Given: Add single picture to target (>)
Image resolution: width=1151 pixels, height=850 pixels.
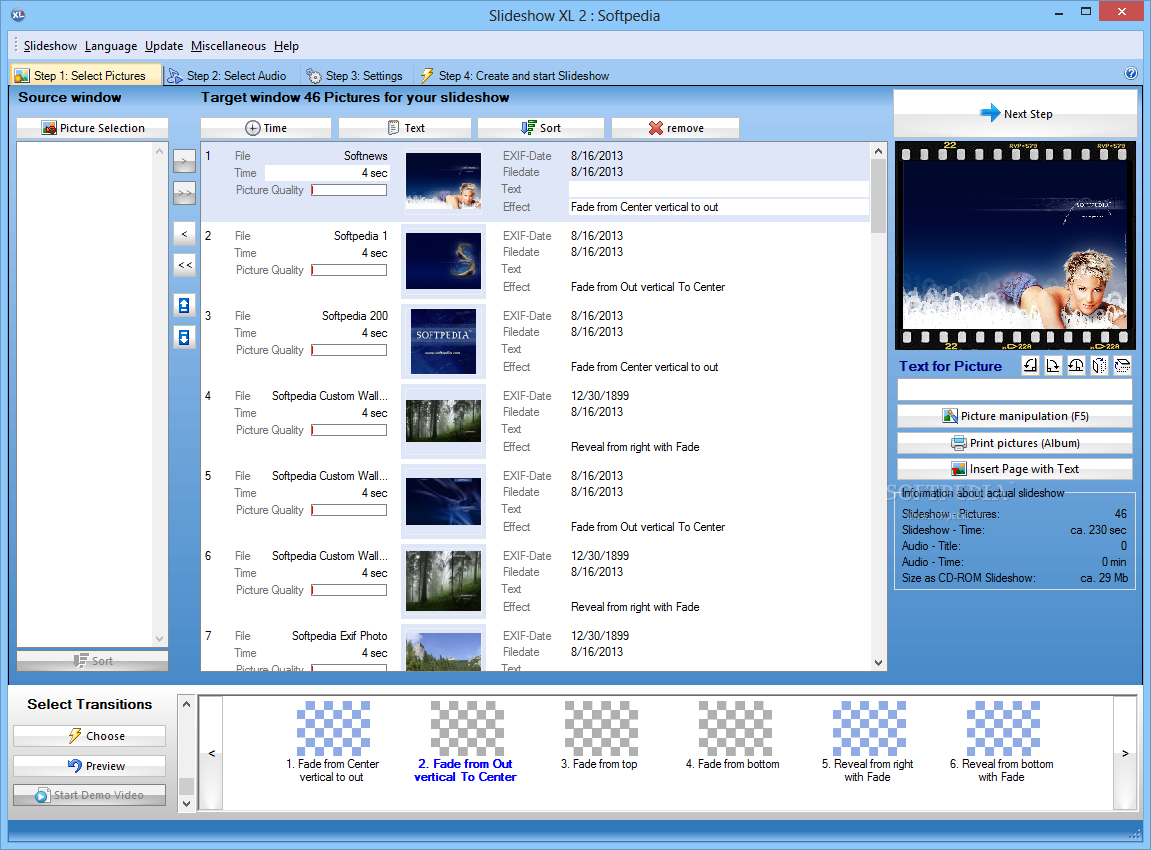Looking at the screenshot, I should [184, 161].
